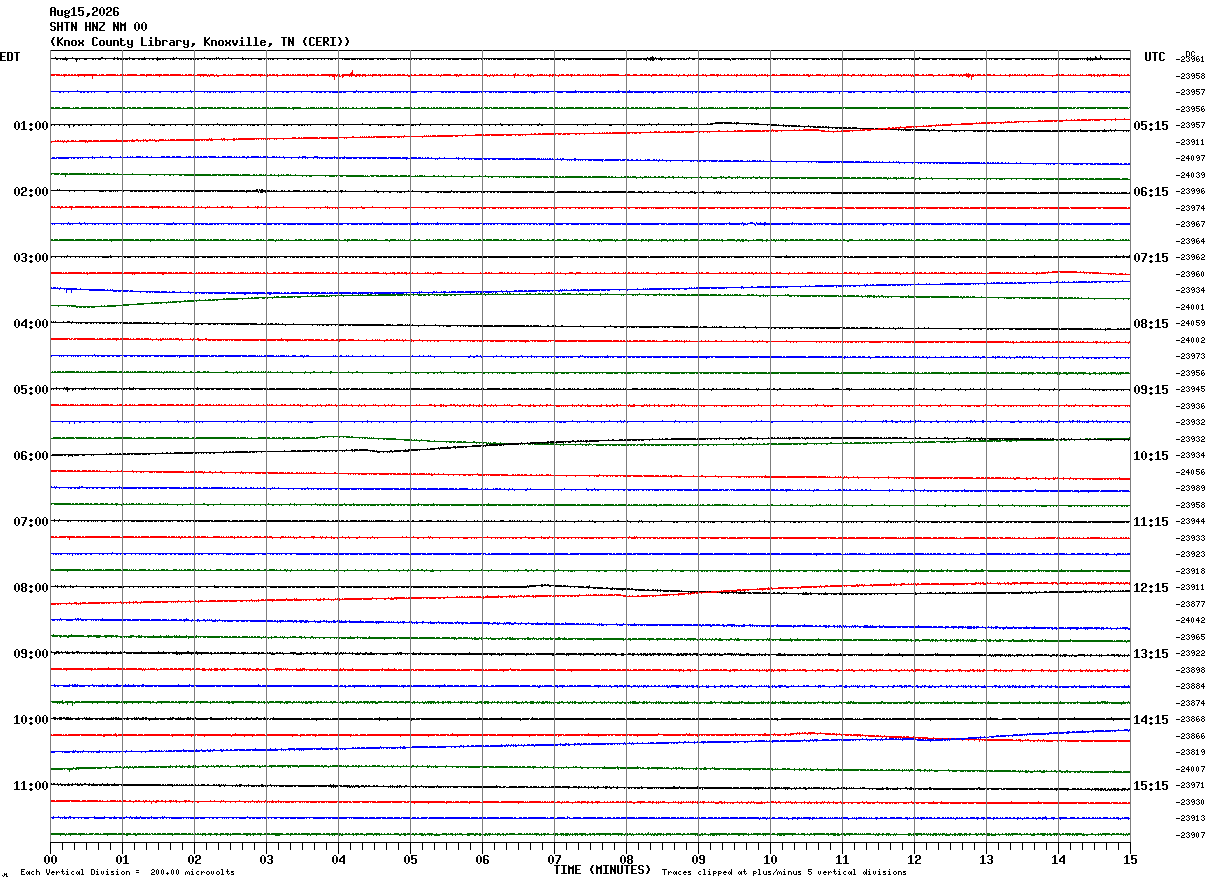Select the 09:00 EDT time label
The width and height of the screenshot is (1210, 886).
pyautogui.click(x=31, y=654)
